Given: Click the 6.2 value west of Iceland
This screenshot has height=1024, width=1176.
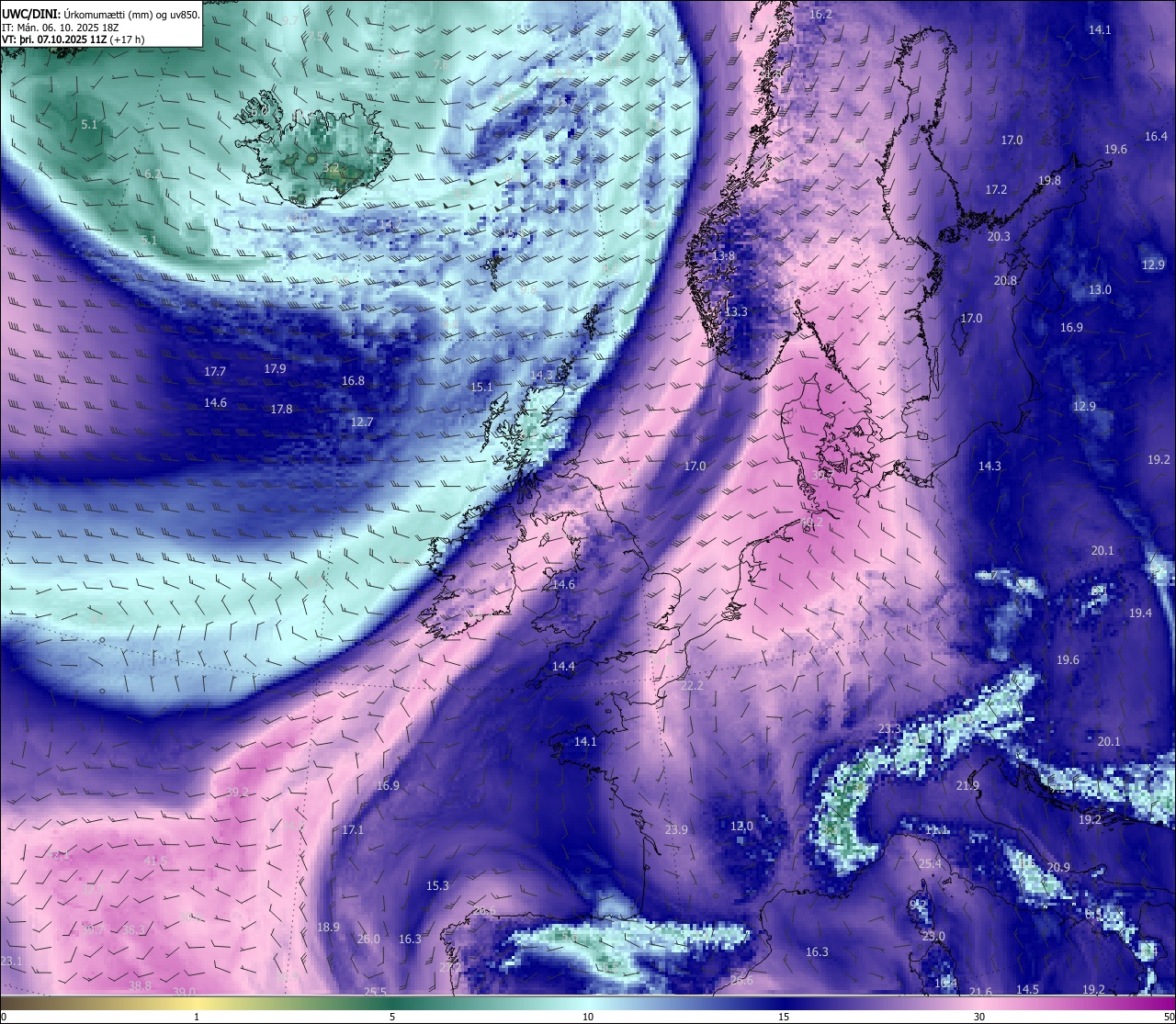Looking at the screenshot, I should click(153, 174).
